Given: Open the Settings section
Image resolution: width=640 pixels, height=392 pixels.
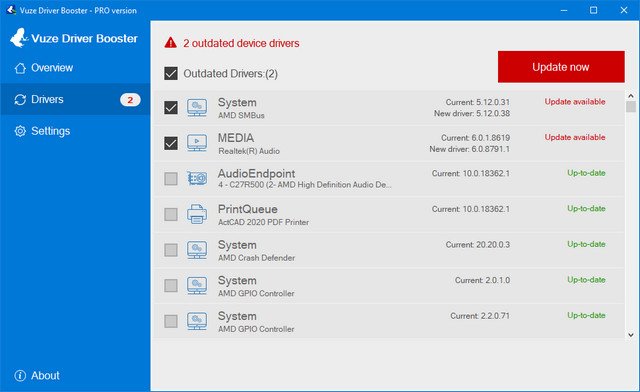Looking at the screenshot, I should point(75,131).
